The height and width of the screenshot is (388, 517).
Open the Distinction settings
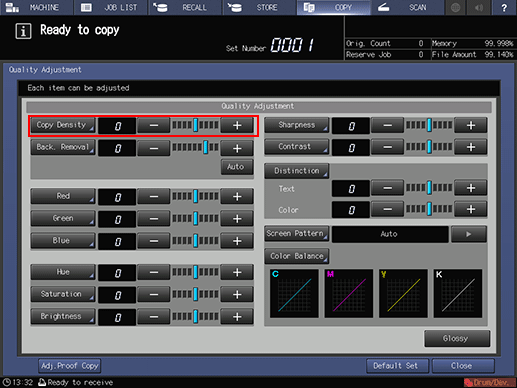click(297, 171)
